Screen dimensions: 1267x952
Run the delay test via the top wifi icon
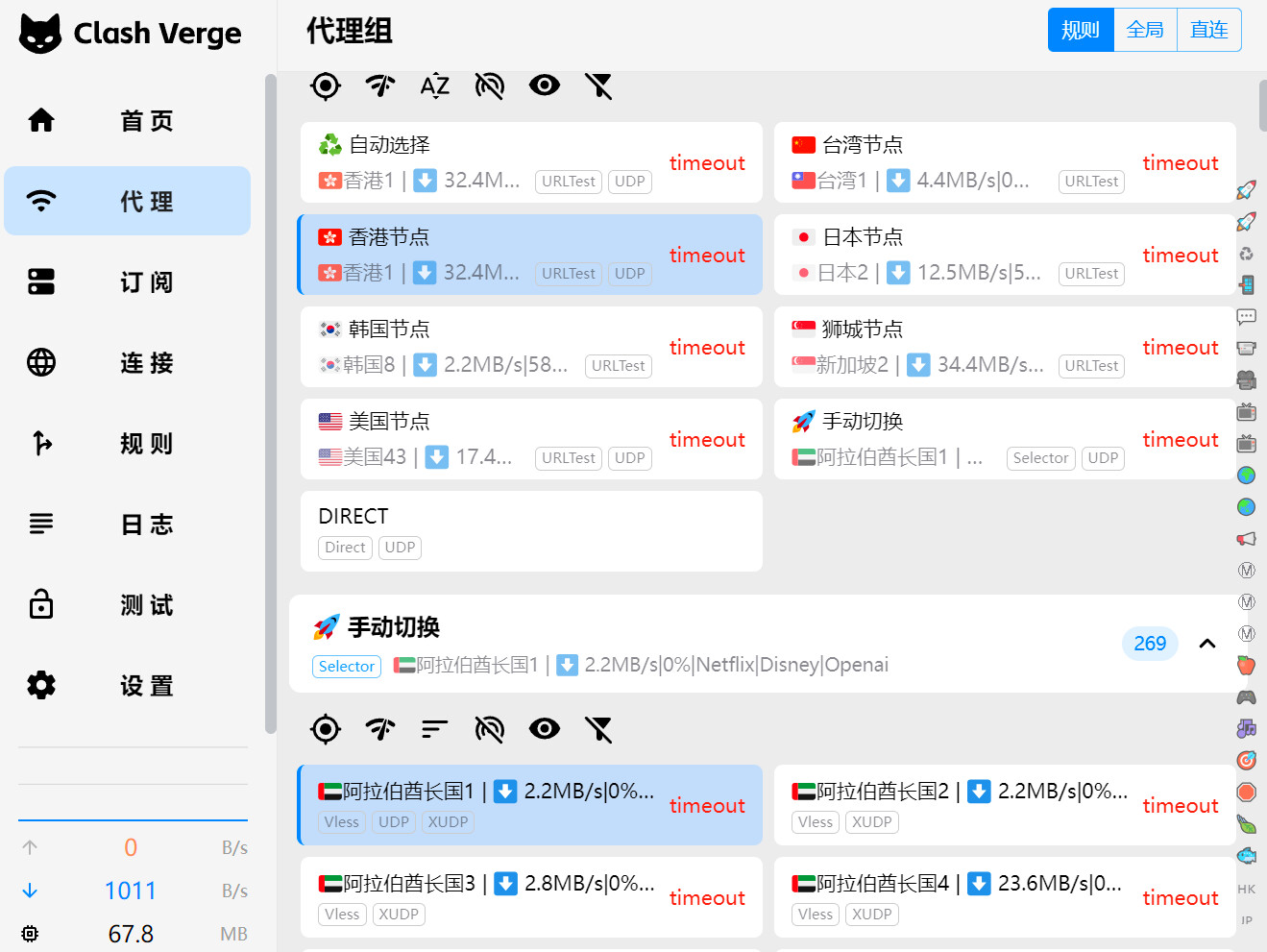380,86
